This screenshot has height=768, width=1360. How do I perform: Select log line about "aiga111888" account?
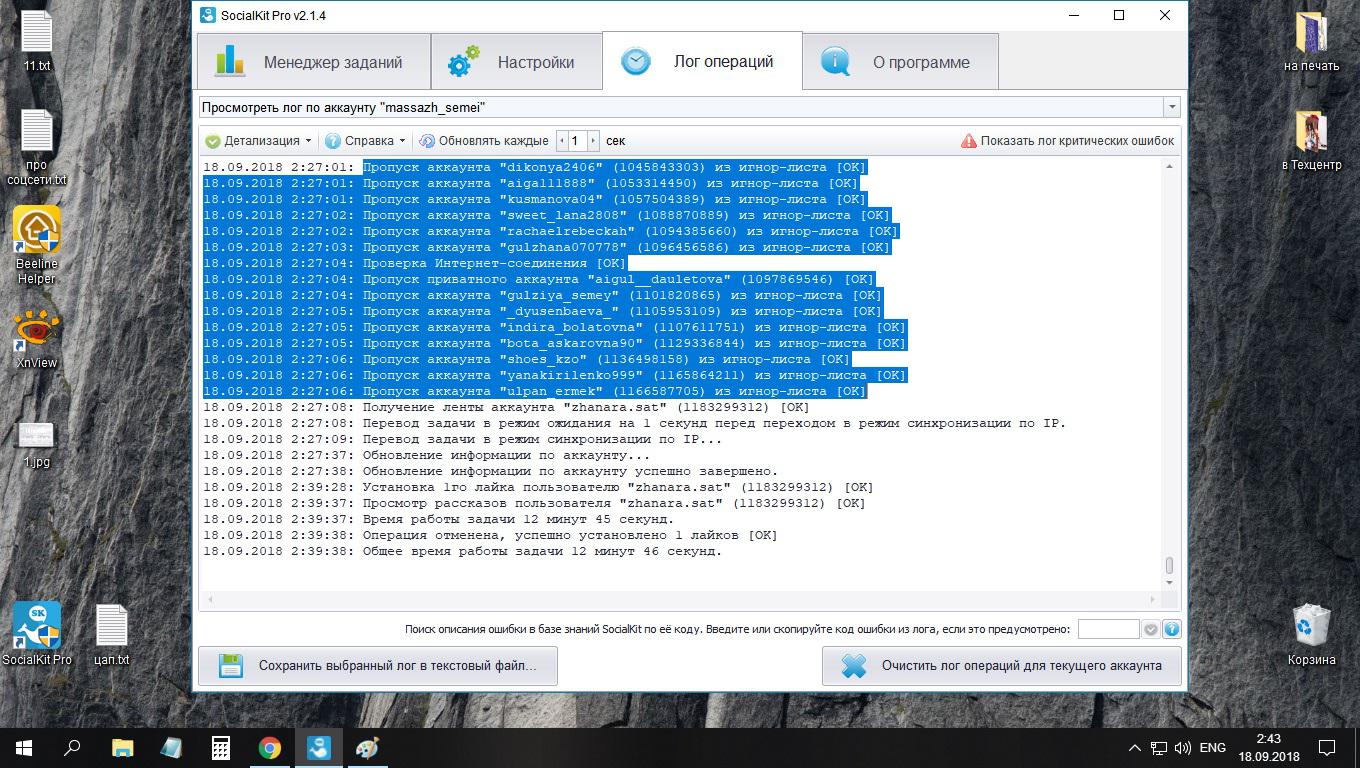pyautogui.click(x=531, y=183)
